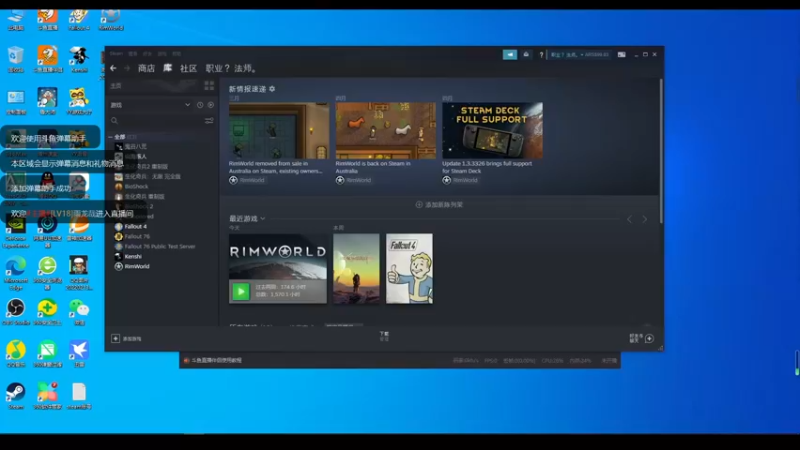This screenshot has width=800, height=450.
Task: Click 添加游戏 add a game button
Action: pos(126,339)
